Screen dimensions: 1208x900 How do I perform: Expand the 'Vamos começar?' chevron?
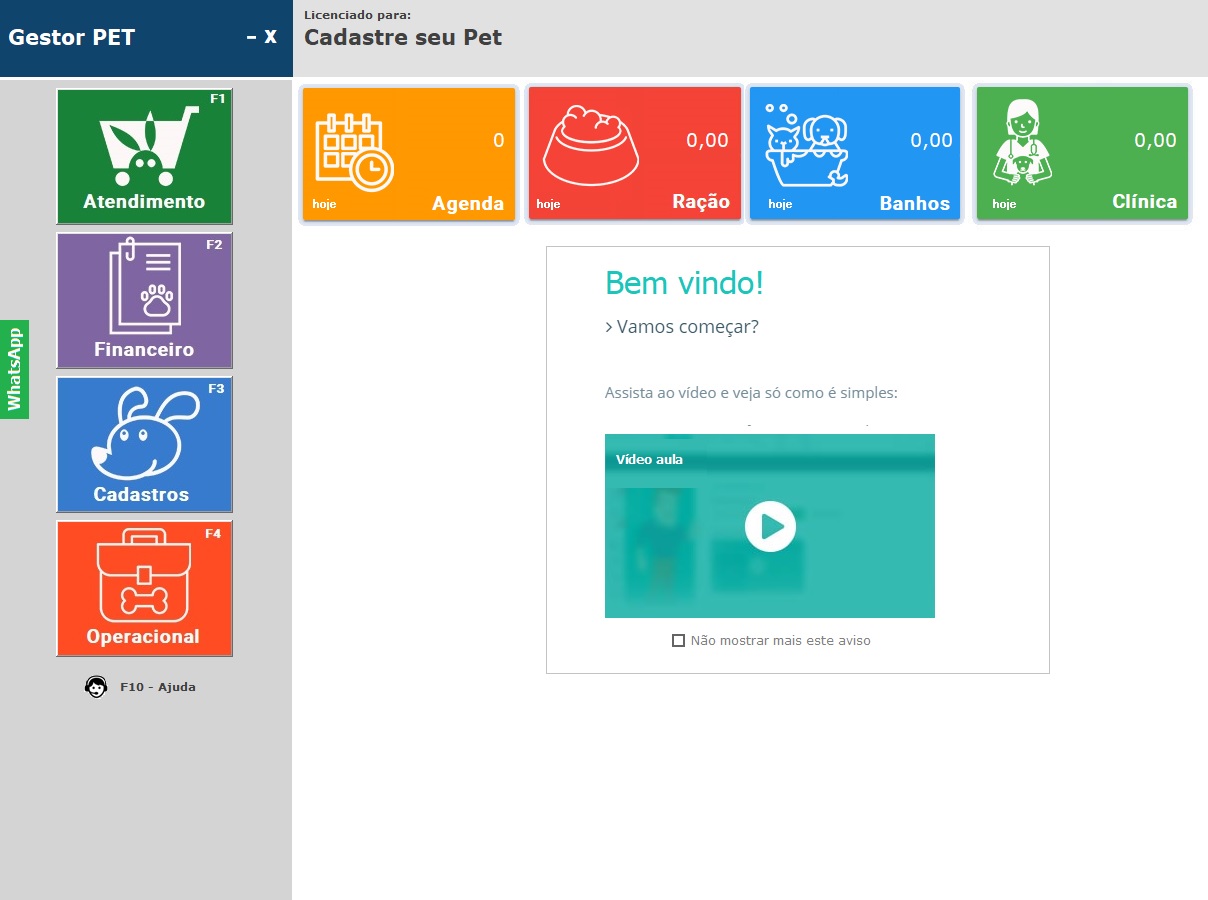609,328
